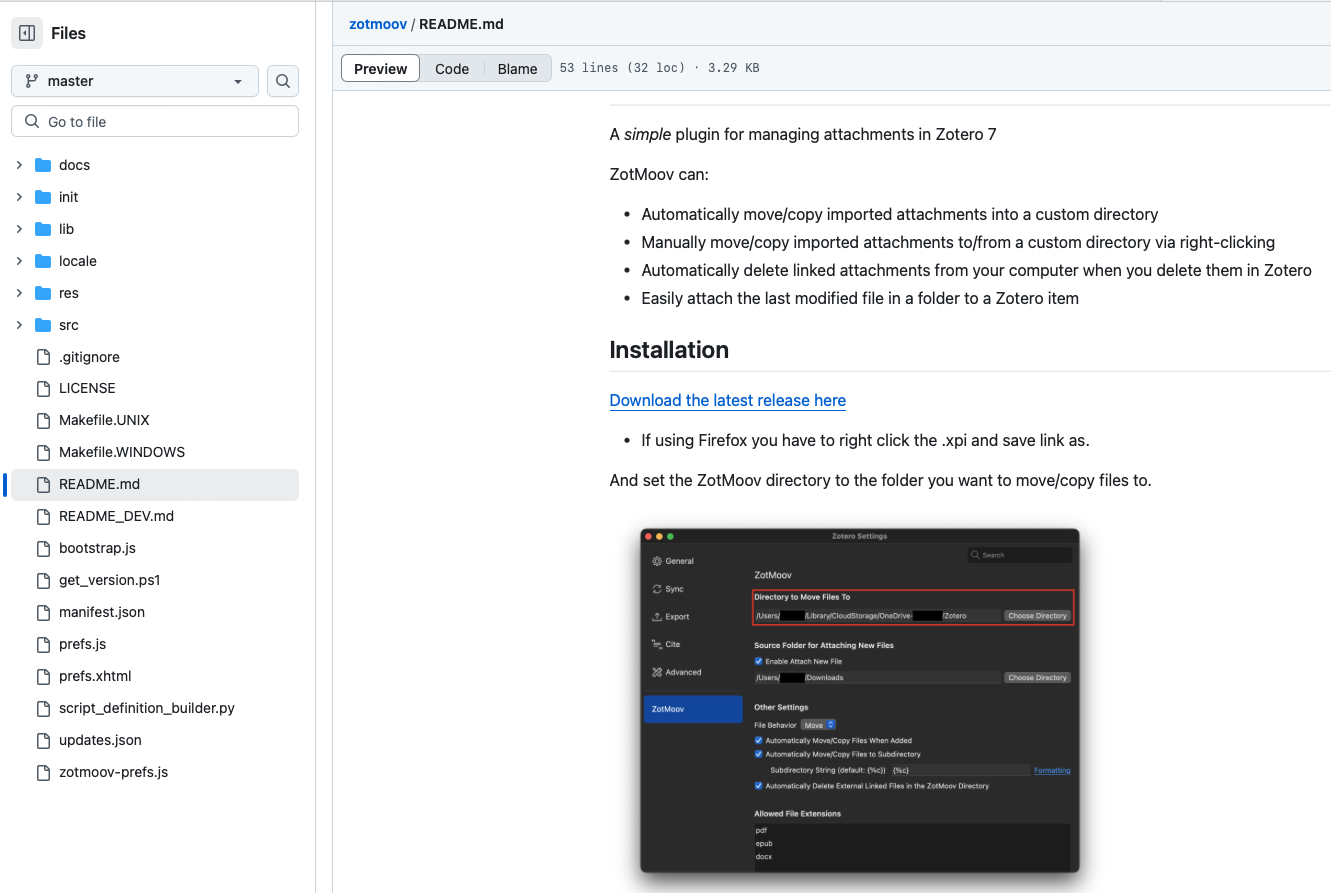Open the master branch dropdown
Image resolution: width=1331 pixels, height=893 pixels.
tap(134, 81)
